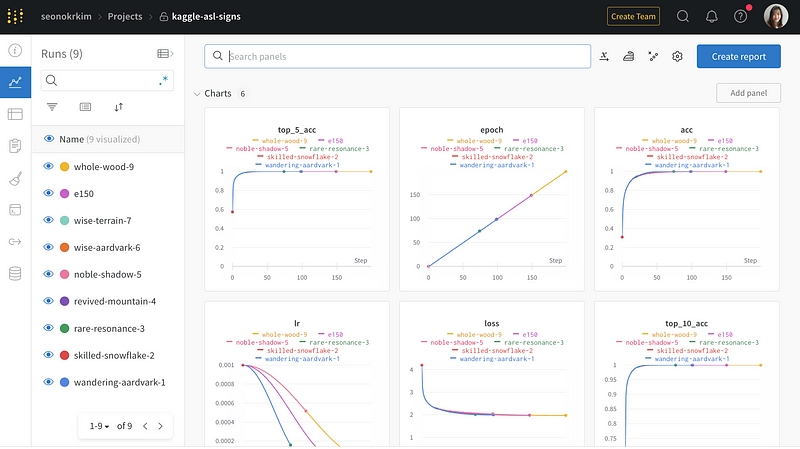Open the jobs sidebar icon
Image resolution: width=800 pixels, height=449 pixels.
tap(15, 210)
